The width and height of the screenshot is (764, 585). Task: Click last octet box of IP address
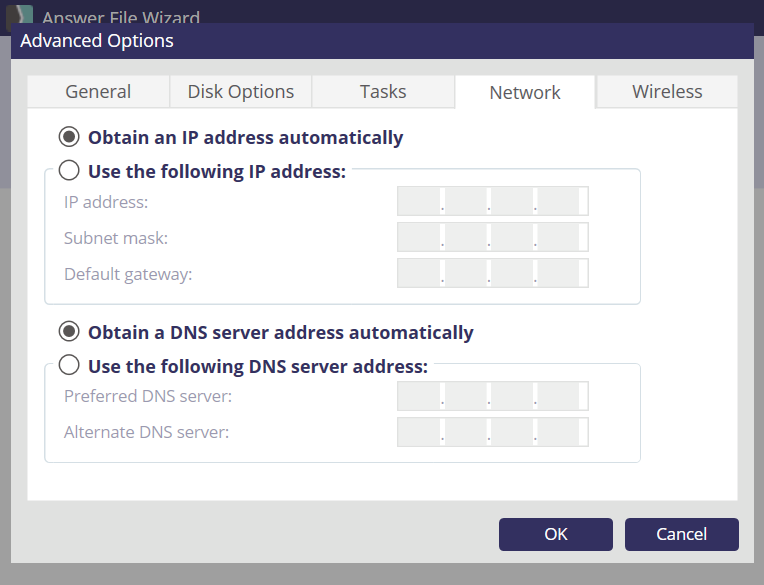click(x=560, y=202)
